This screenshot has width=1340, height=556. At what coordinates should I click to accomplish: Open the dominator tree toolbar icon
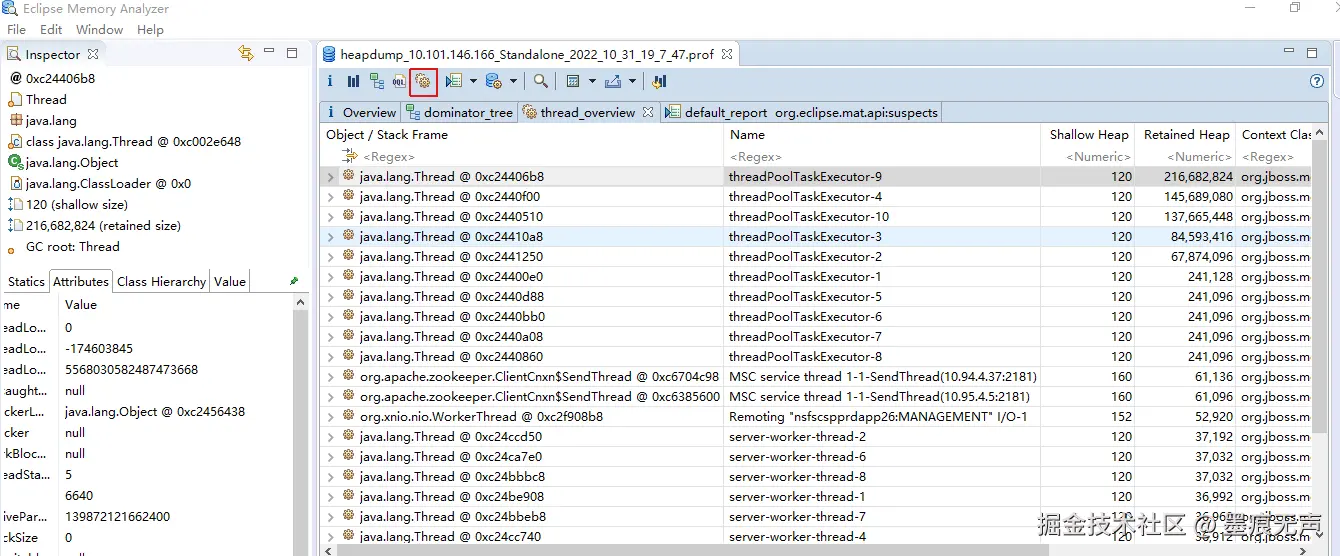376,81
